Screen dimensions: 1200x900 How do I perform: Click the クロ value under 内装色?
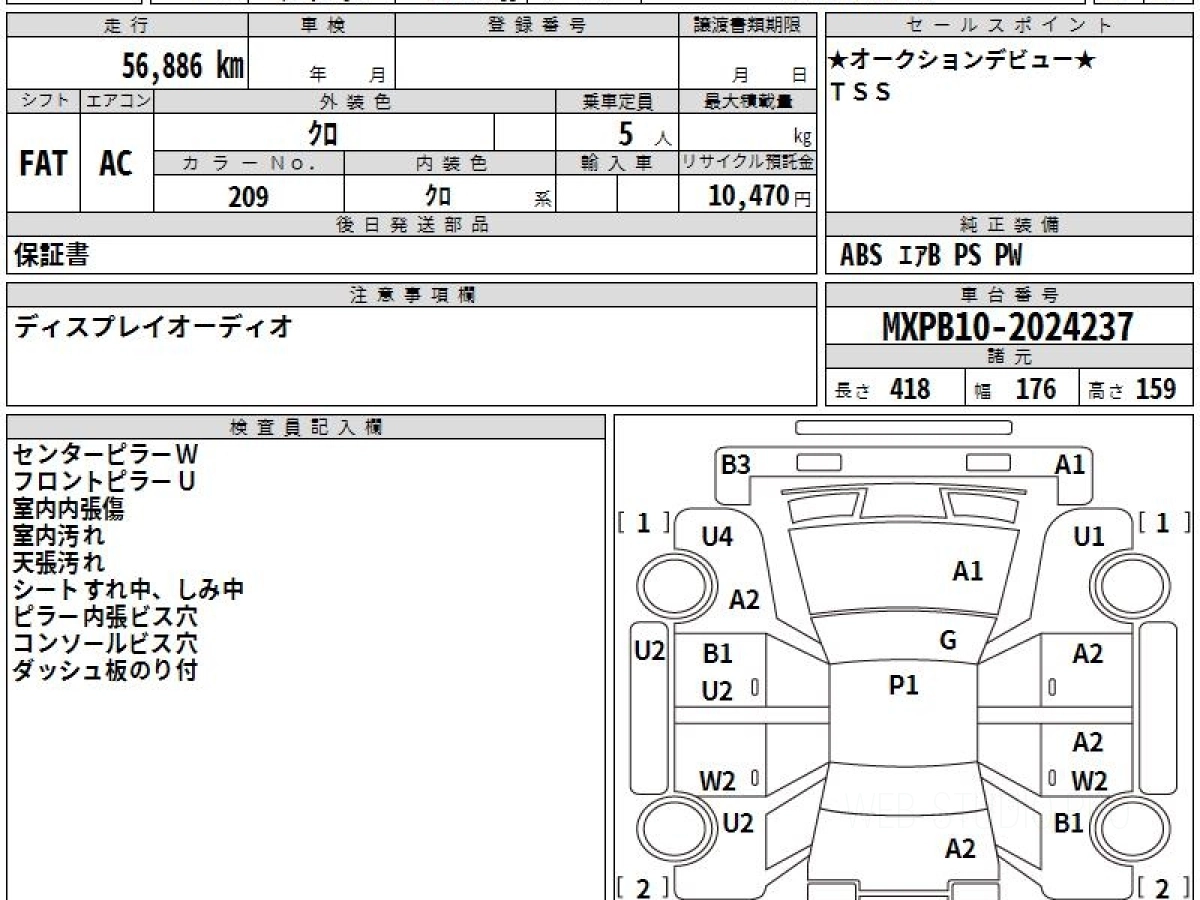(438, 195)
